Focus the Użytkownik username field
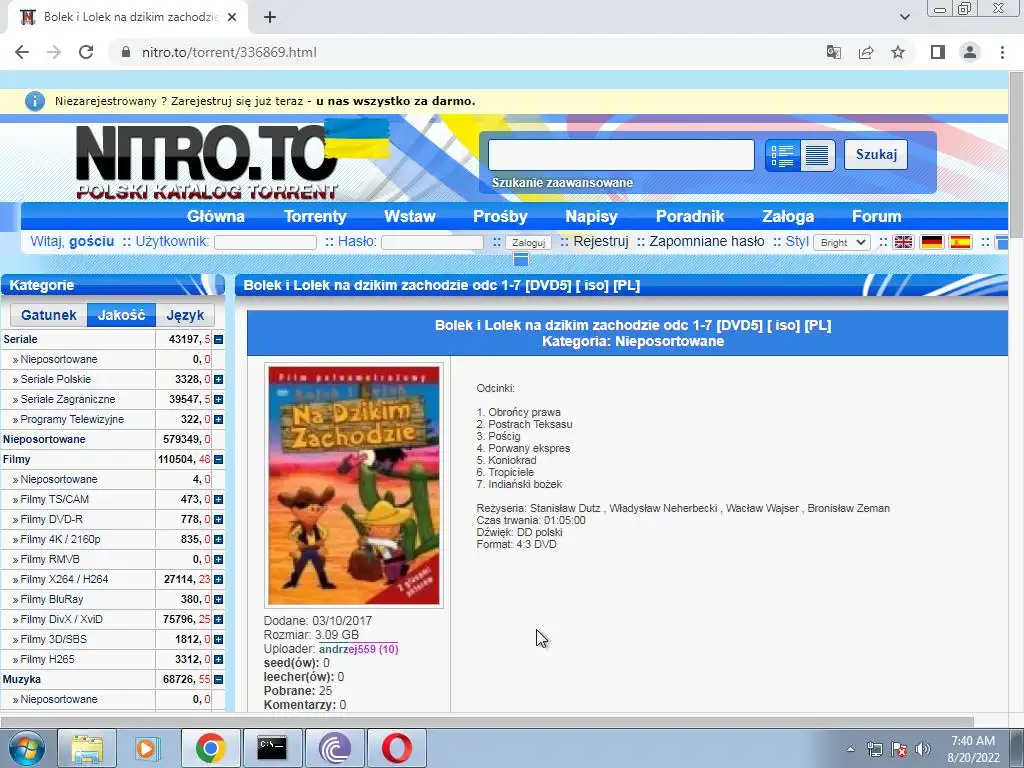The height and width of the screenshot is (768, 1024). [265, 242]
